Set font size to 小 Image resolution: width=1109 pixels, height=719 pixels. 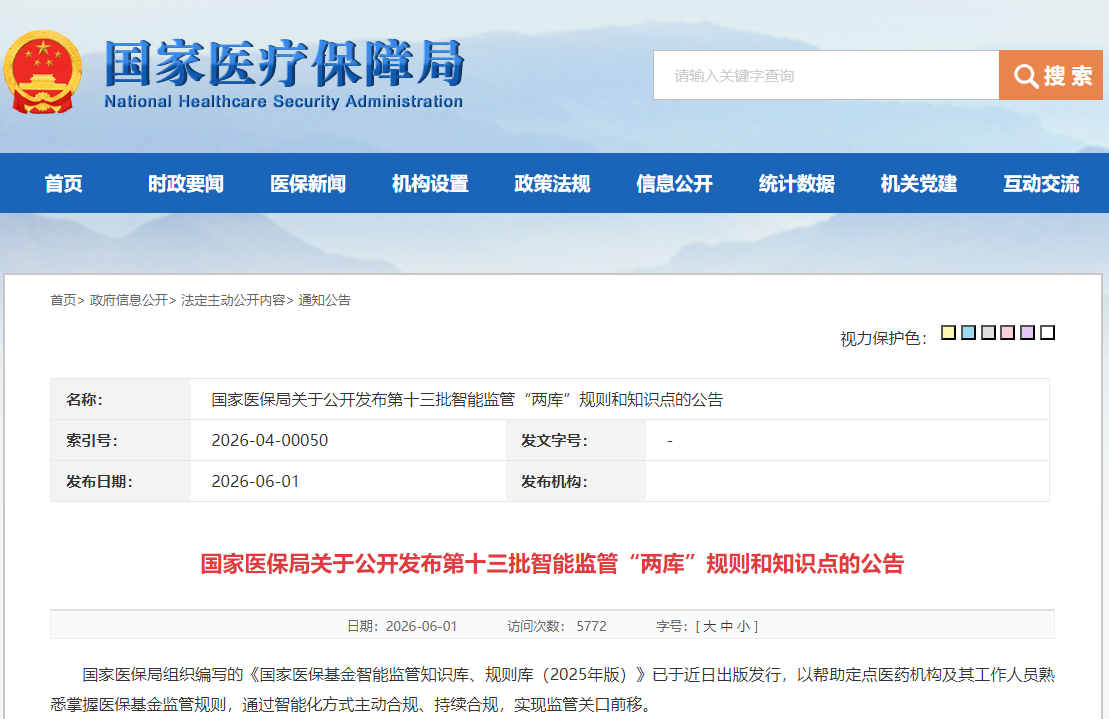(743, 626)
